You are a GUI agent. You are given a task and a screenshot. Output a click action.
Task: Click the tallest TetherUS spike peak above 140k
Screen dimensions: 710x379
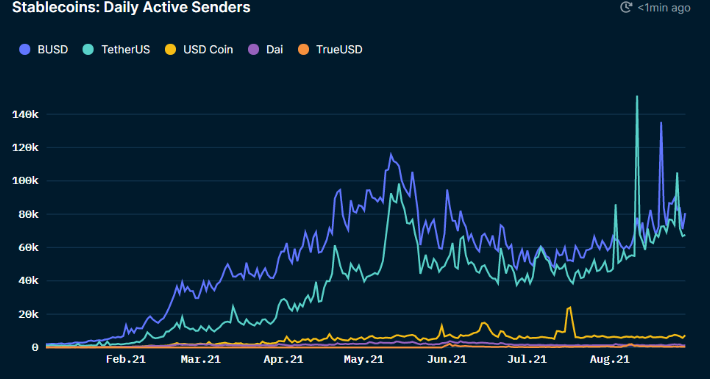pyautogui.click(x=637, y=96)
